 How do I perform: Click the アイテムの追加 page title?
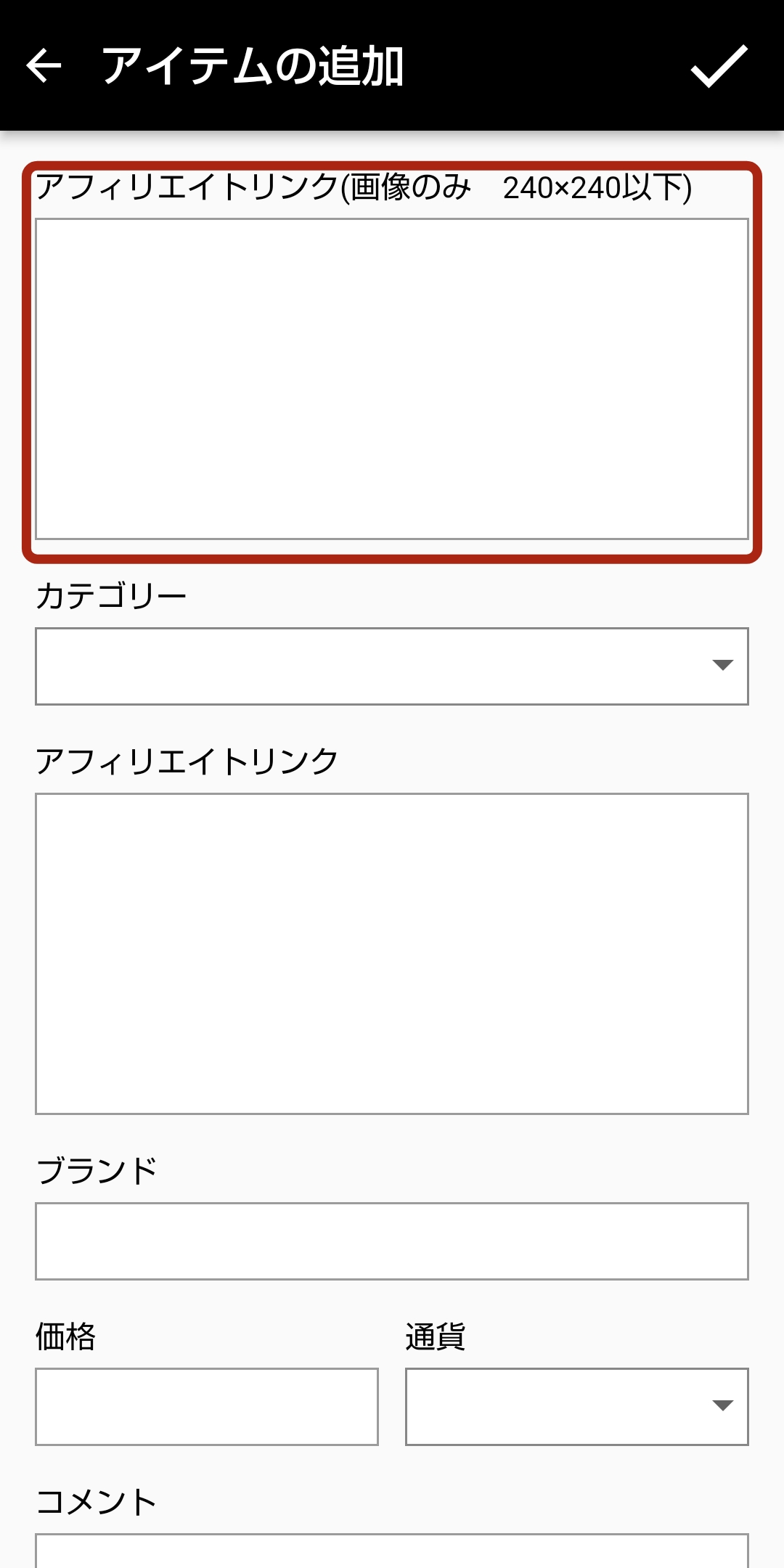coord(253,66)
